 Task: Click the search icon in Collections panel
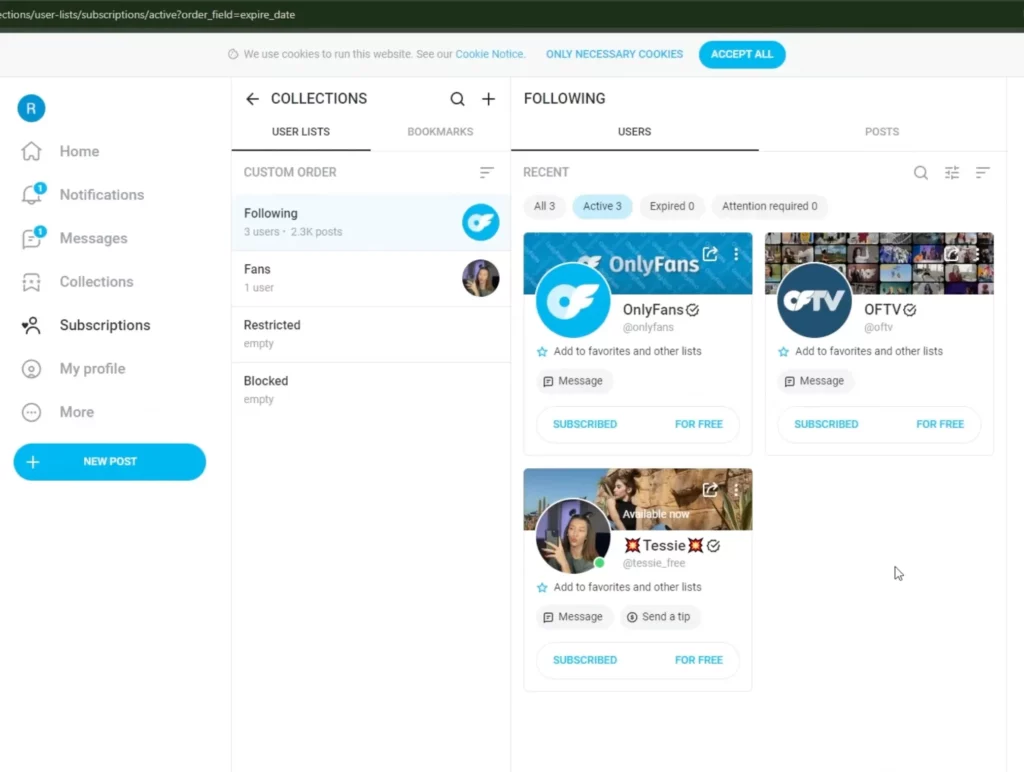pyautogui.click(x=457, y=99)
